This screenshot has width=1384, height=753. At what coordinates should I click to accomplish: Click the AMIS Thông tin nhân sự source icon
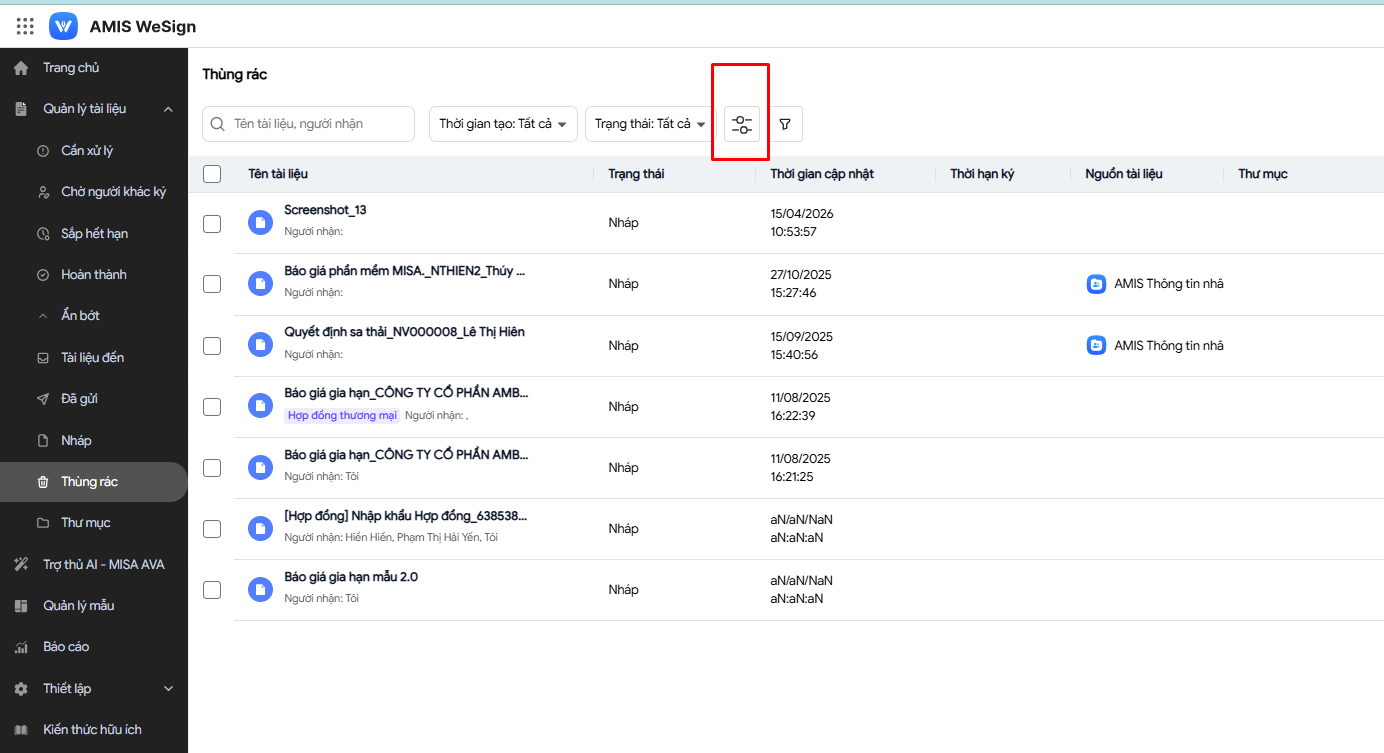click(x=1096, y=284)
